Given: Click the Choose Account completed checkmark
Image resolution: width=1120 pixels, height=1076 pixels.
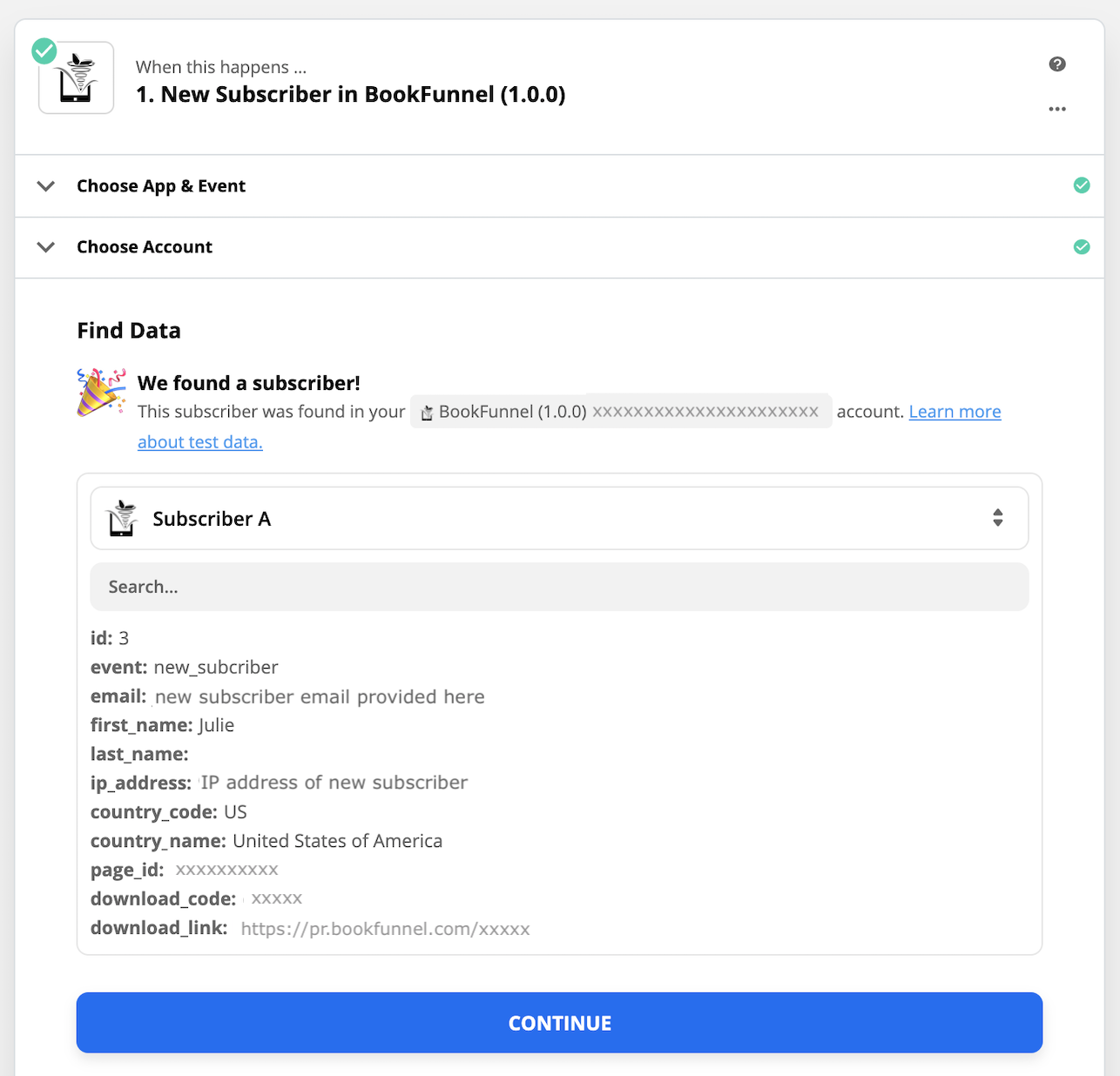Looking at the screenshot, I should pyautogui.click(x=1082, y=247).
